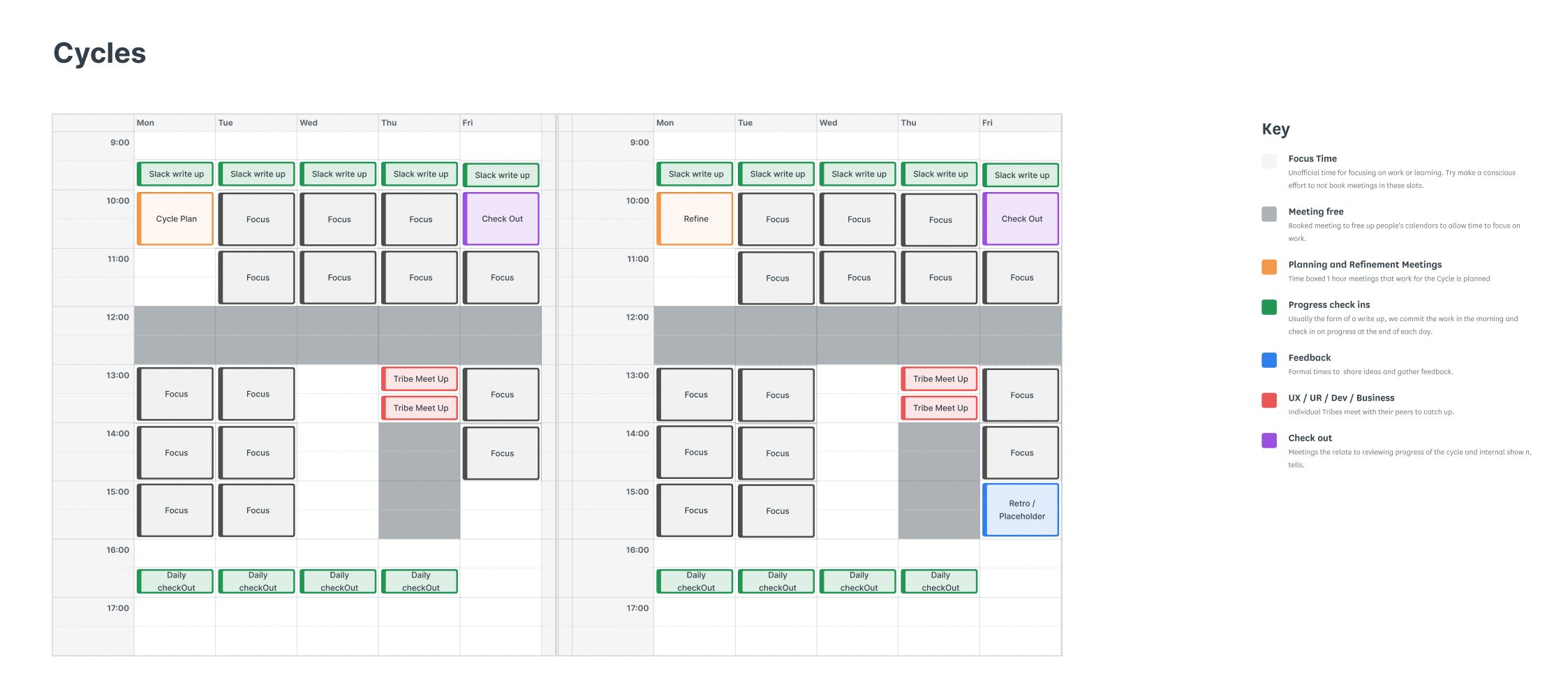Click the purple Check out key swatch
The height and width of the screenshot is (694, 1568).
coord(1269,441)
